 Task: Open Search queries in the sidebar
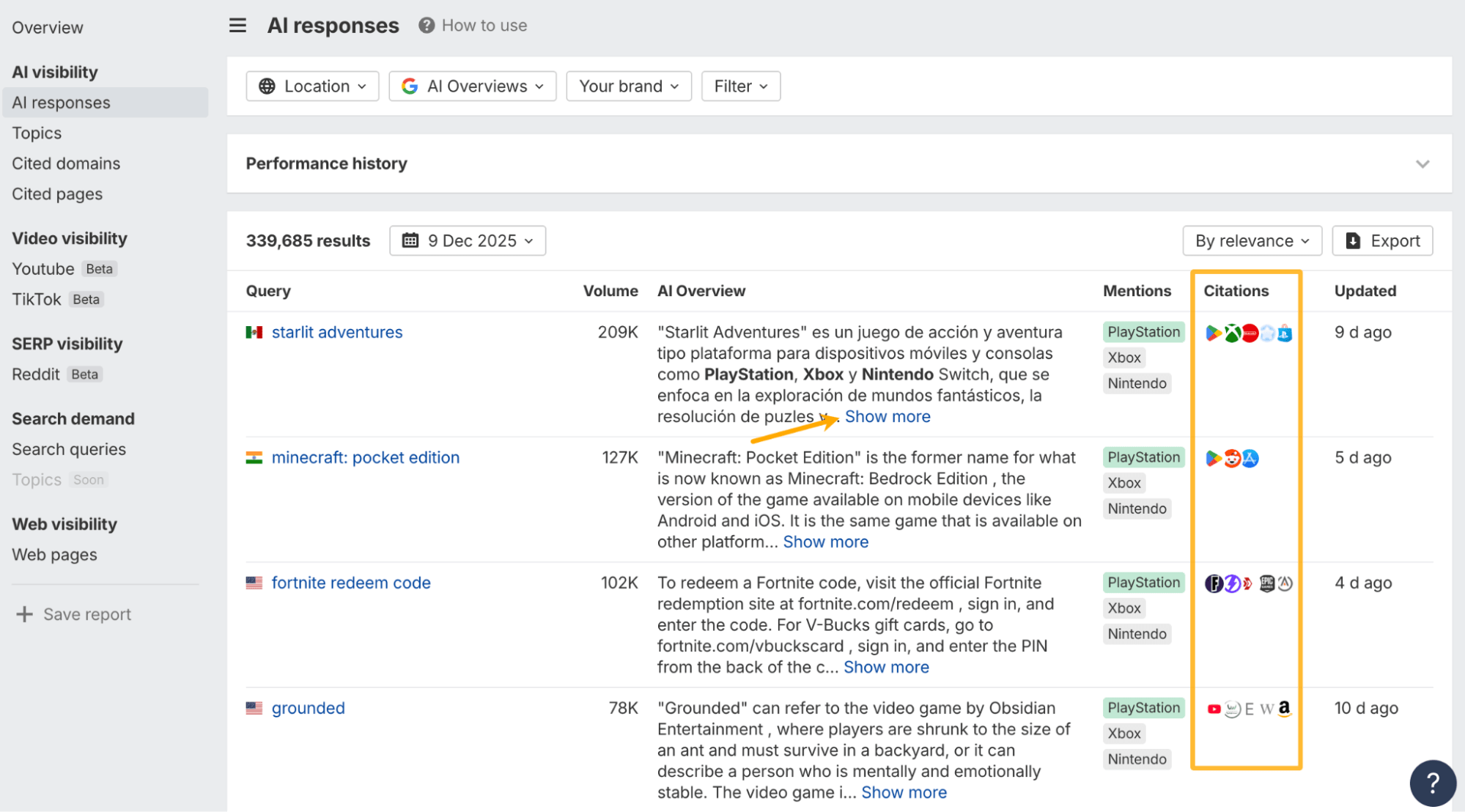pos(69,449)
